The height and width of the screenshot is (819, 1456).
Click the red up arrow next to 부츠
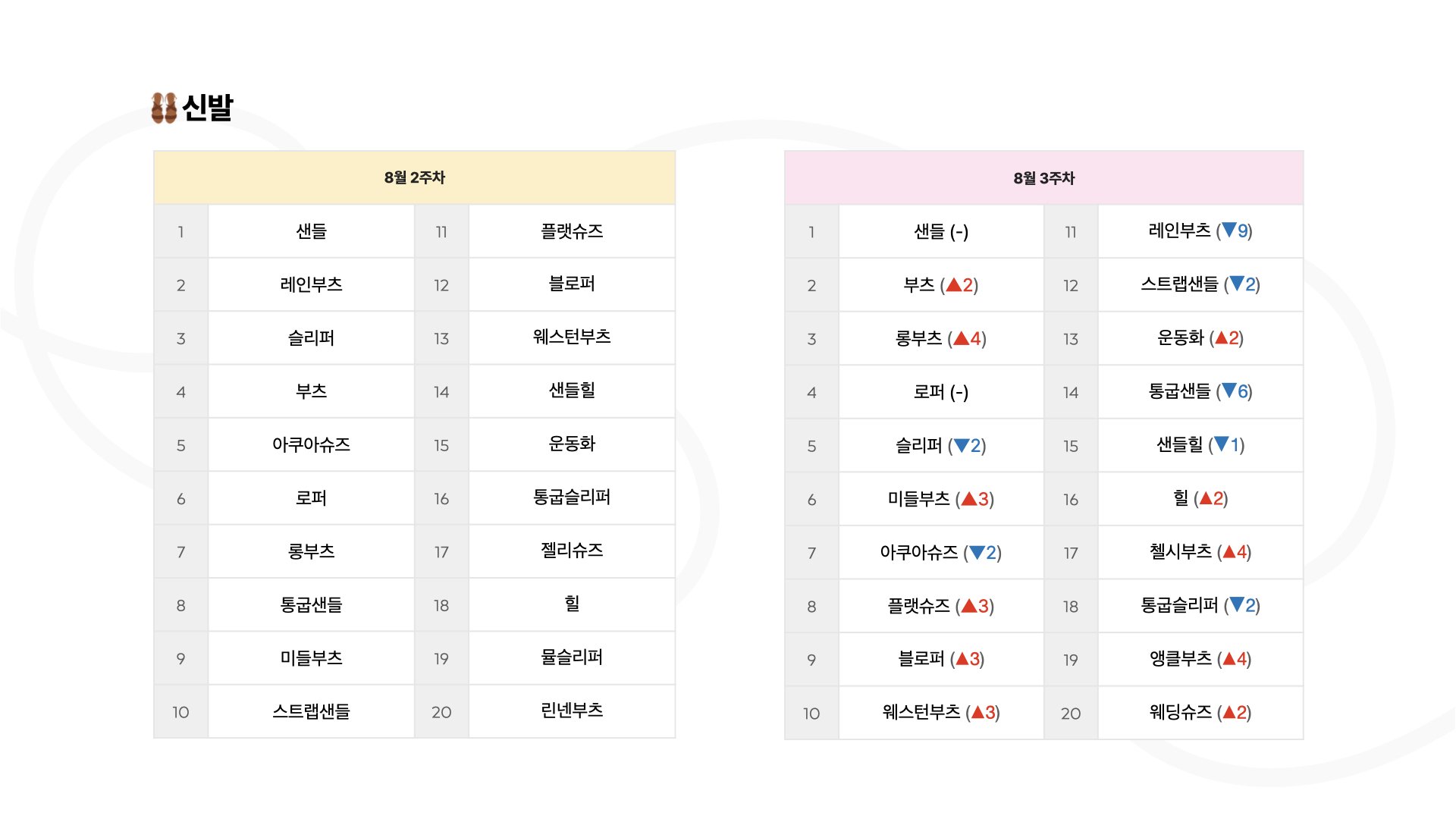point(953,285)
